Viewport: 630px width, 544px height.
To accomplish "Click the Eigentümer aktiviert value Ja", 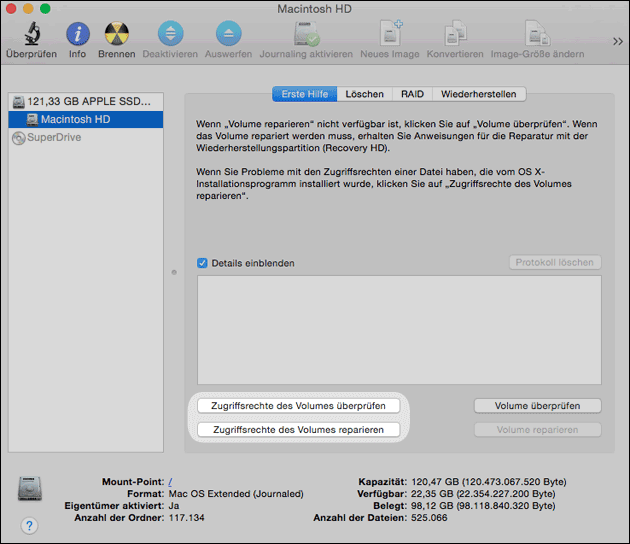I will pyautogui.click(x=174, y=506).
